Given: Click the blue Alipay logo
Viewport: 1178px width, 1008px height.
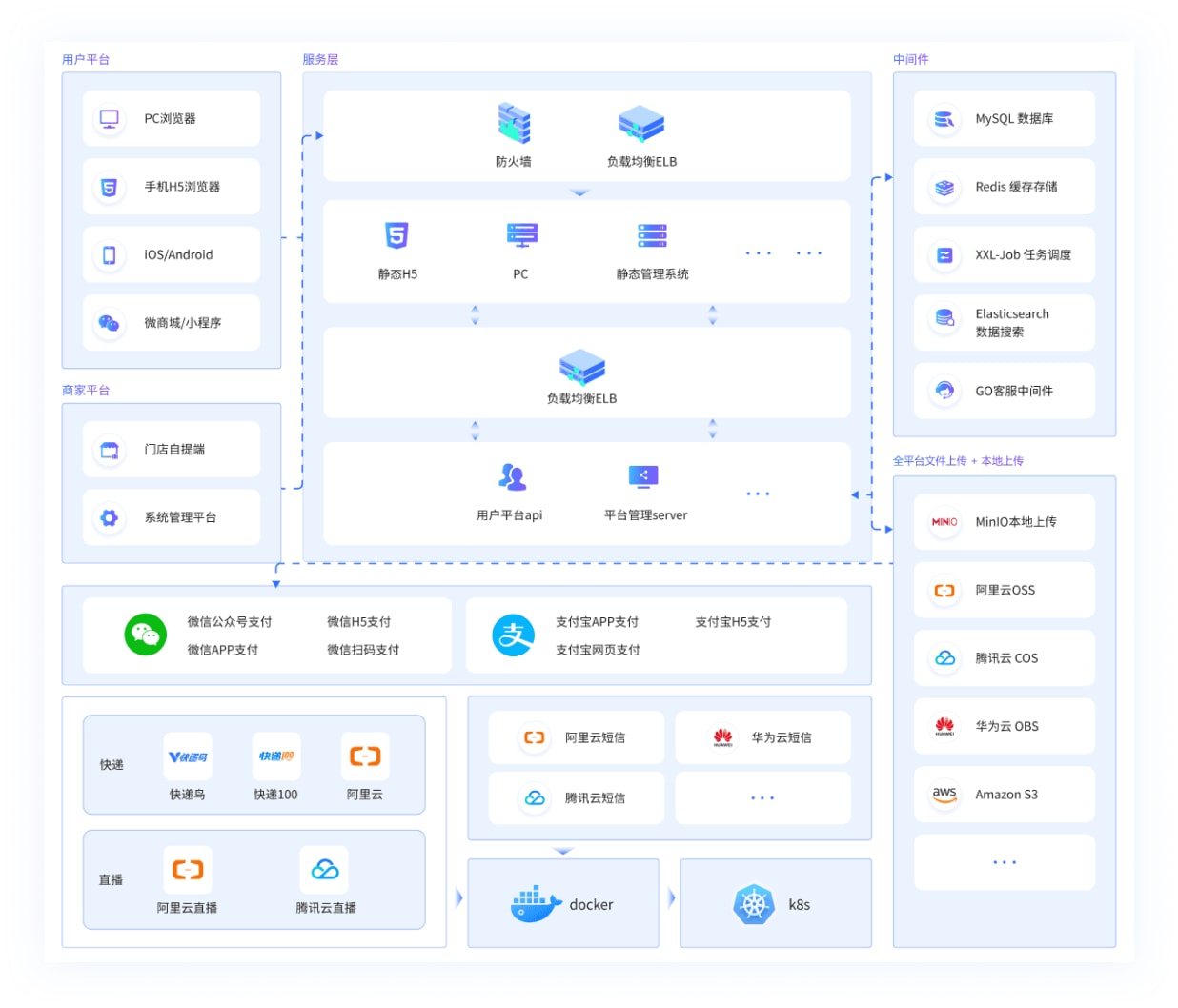Looking at the screenshot, I should pos(513,635).
